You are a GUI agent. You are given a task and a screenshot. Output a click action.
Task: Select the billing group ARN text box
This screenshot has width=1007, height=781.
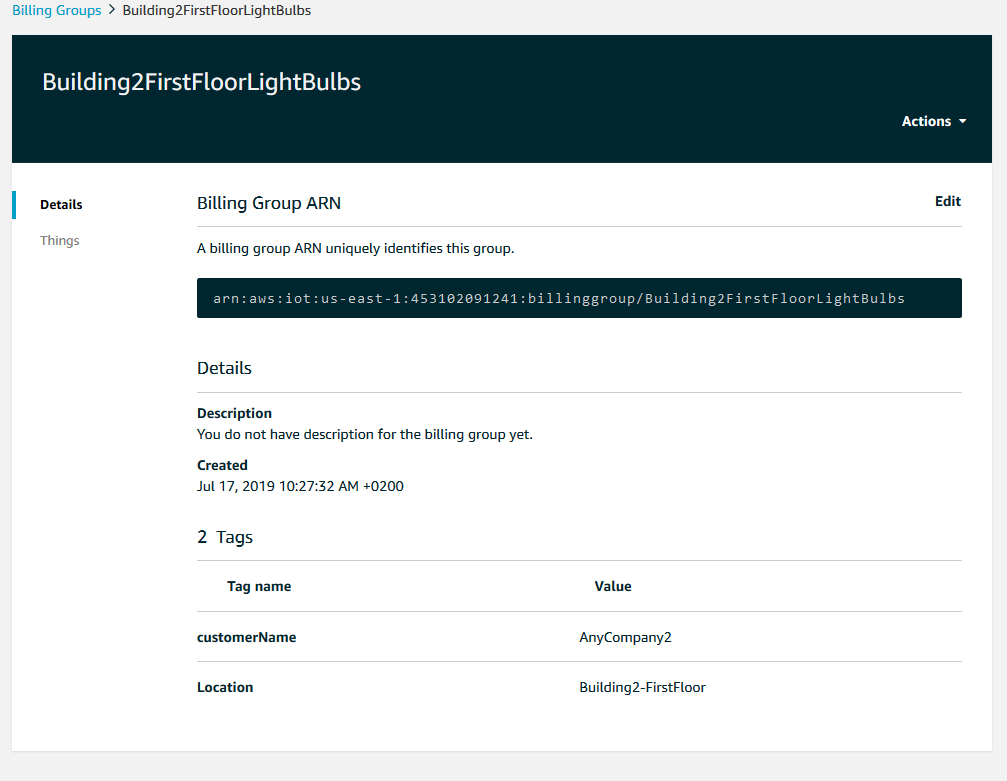[x=578, y=297]
